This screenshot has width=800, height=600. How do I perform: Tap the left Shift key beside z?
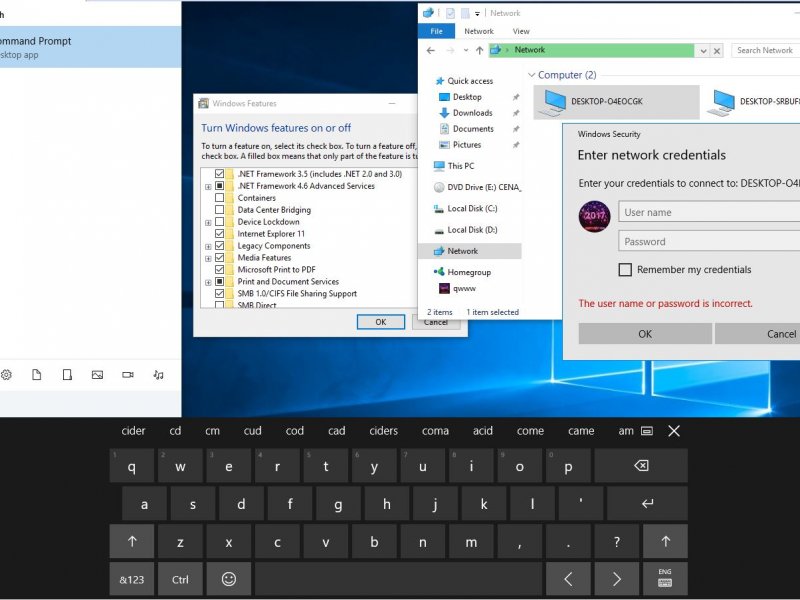click(x=132, y=541)
